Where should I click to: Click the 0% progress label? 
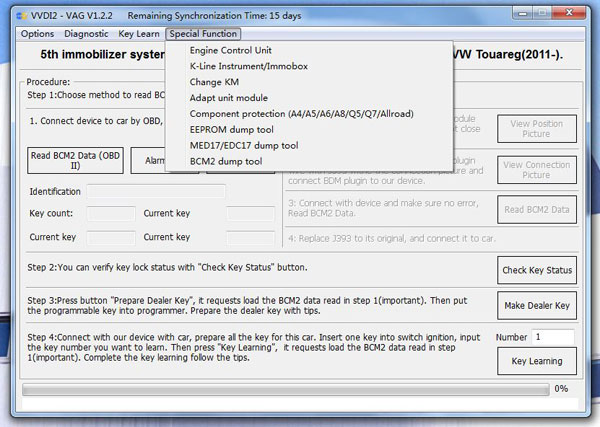561,389
